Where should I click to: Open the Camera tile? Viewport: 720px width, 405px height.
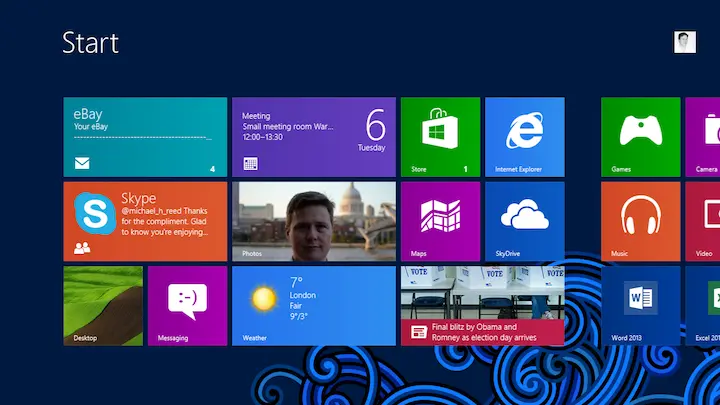point(706,136)
